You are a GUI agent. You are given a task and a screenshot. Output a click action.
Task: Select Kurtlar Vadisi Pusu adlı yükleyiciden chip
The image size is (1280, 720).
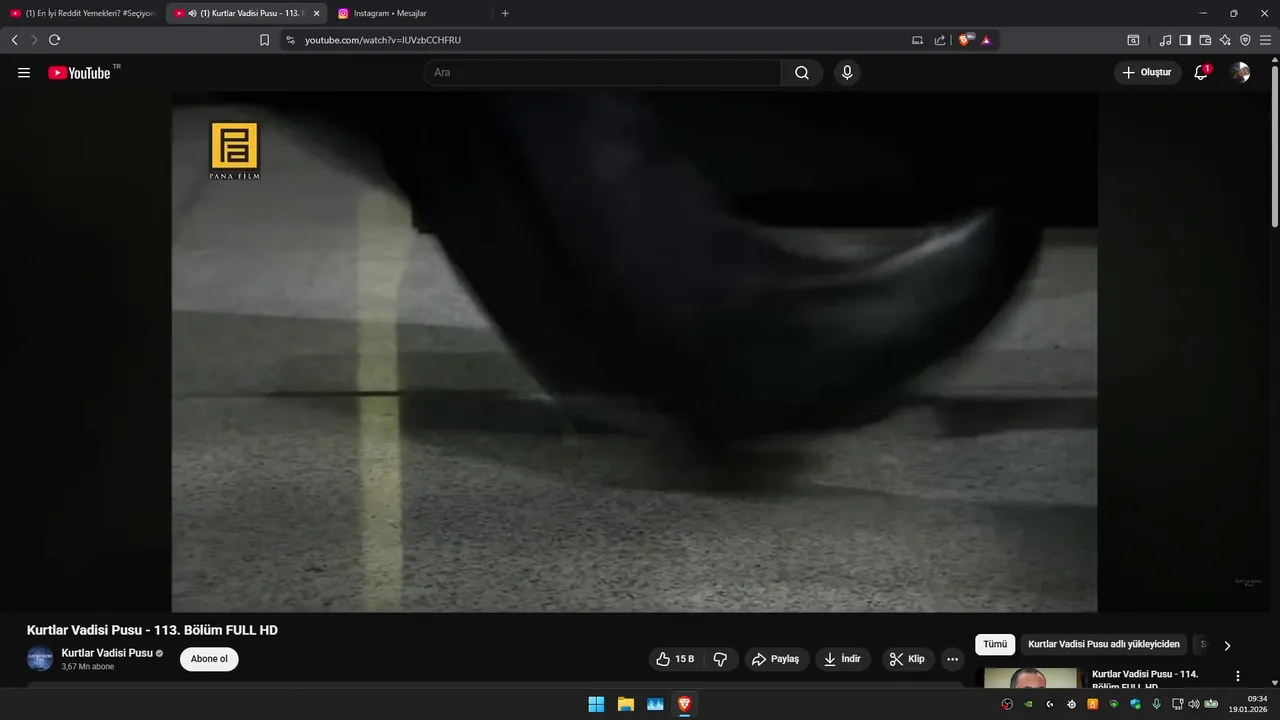tap(1104, 645)
